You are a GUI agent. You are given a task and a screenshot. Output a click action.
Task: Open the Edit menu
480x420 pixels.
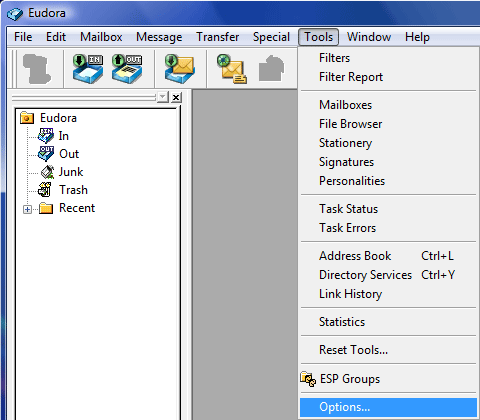(x=56, y=37)
